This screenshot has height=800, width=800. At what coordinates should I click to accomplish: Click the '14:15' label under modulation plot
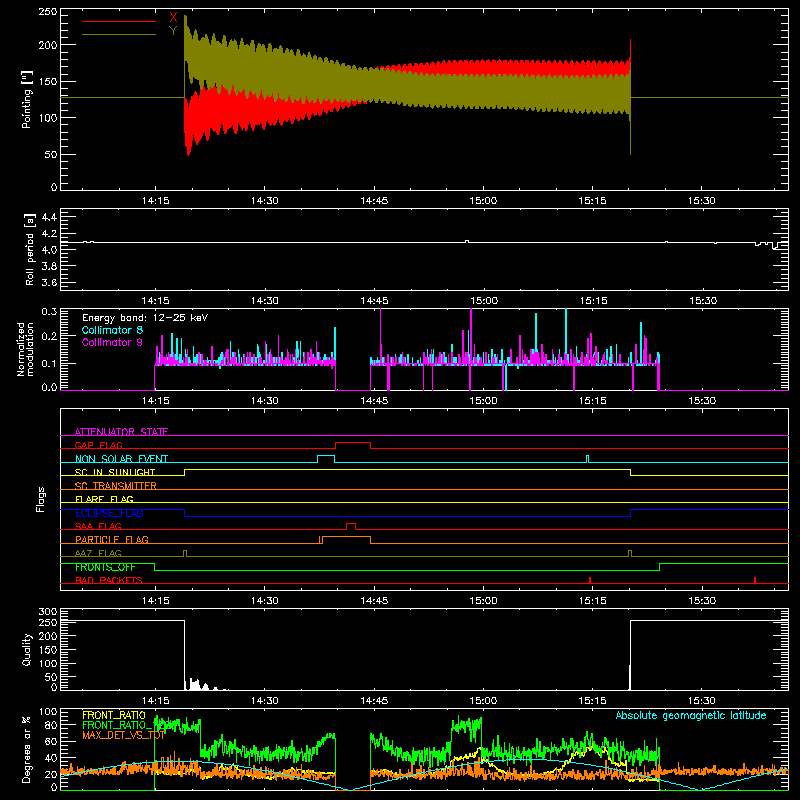click(155, 401)
